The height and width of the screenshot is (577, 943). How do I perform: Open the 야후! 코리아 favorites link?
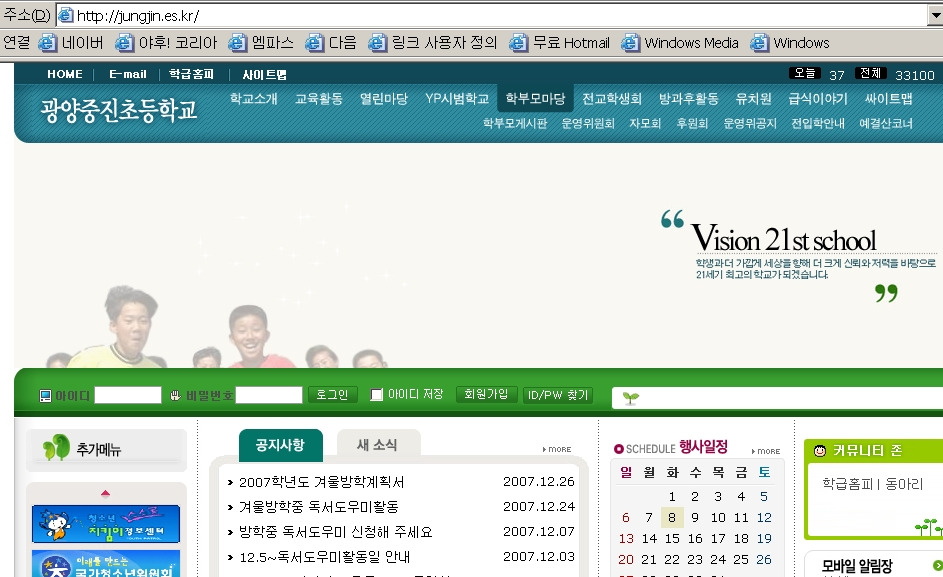[x=166, y=43]
